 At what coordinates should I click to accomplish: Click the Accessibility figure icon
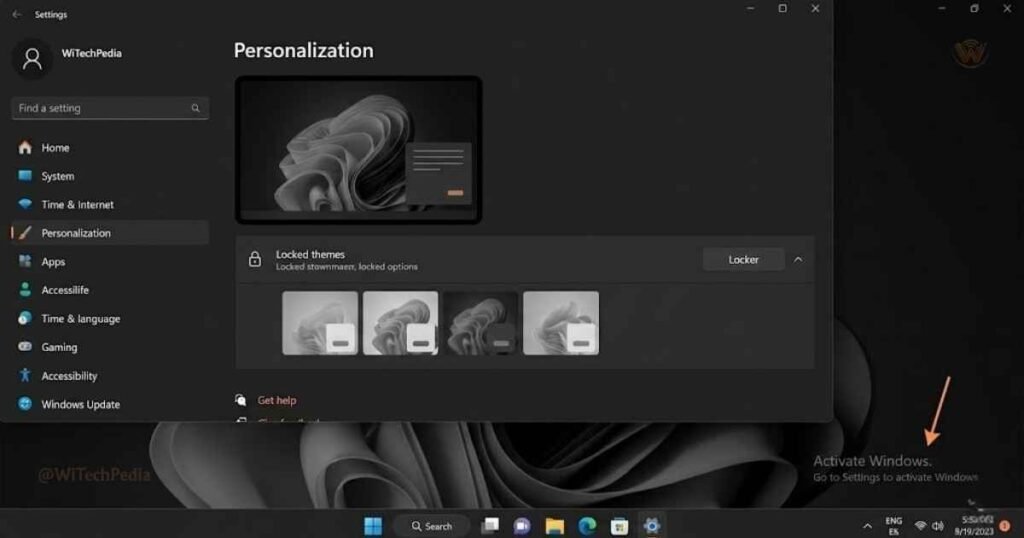(25, 375)
